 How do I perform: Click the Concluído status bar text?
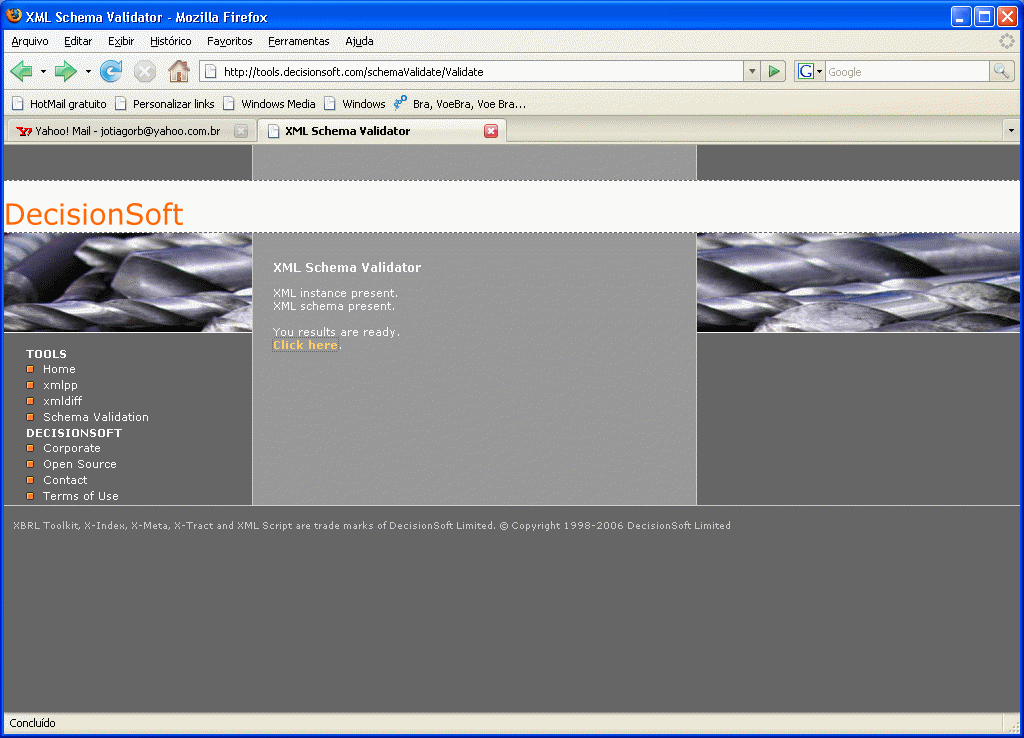pyautogui.click(x=33, y=723)
